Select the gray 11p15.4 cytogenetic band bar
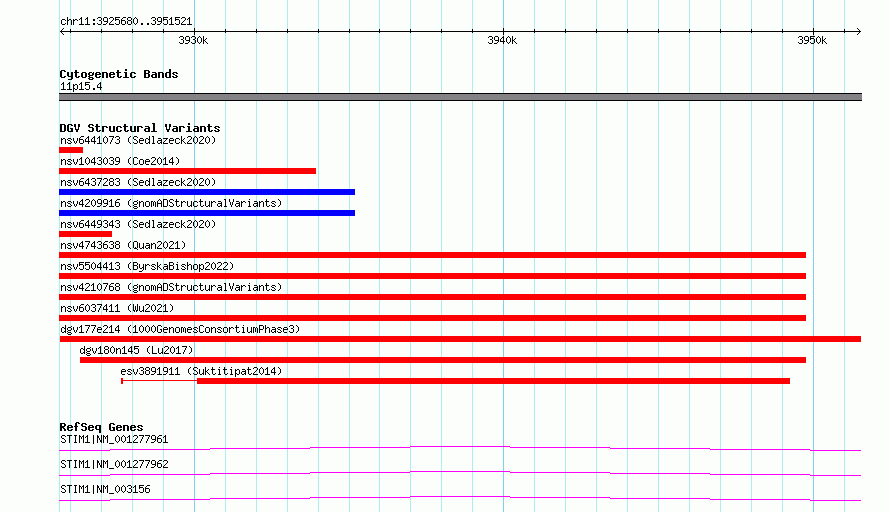The width and height of the screenshot is (890, 512). coord(460,97)
